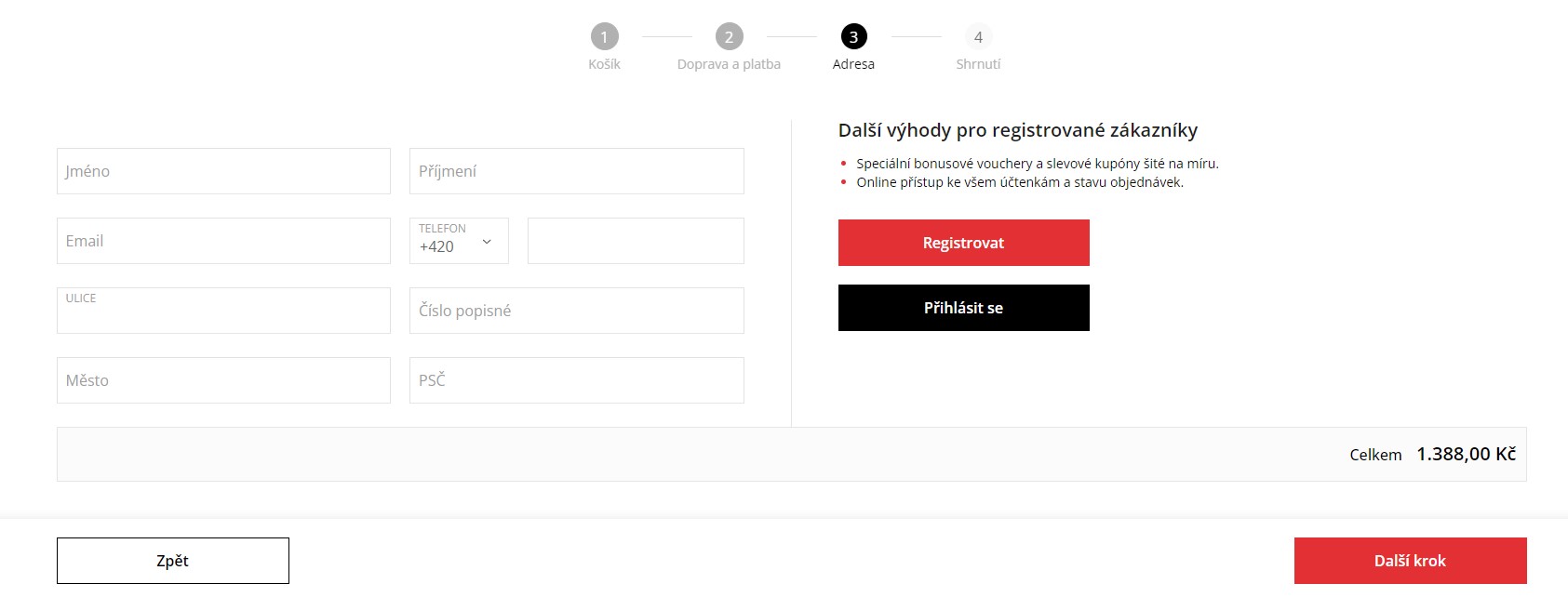Select the Shrnutí step label
This screenshot has height=597, width=1568.
pos(978,64)
